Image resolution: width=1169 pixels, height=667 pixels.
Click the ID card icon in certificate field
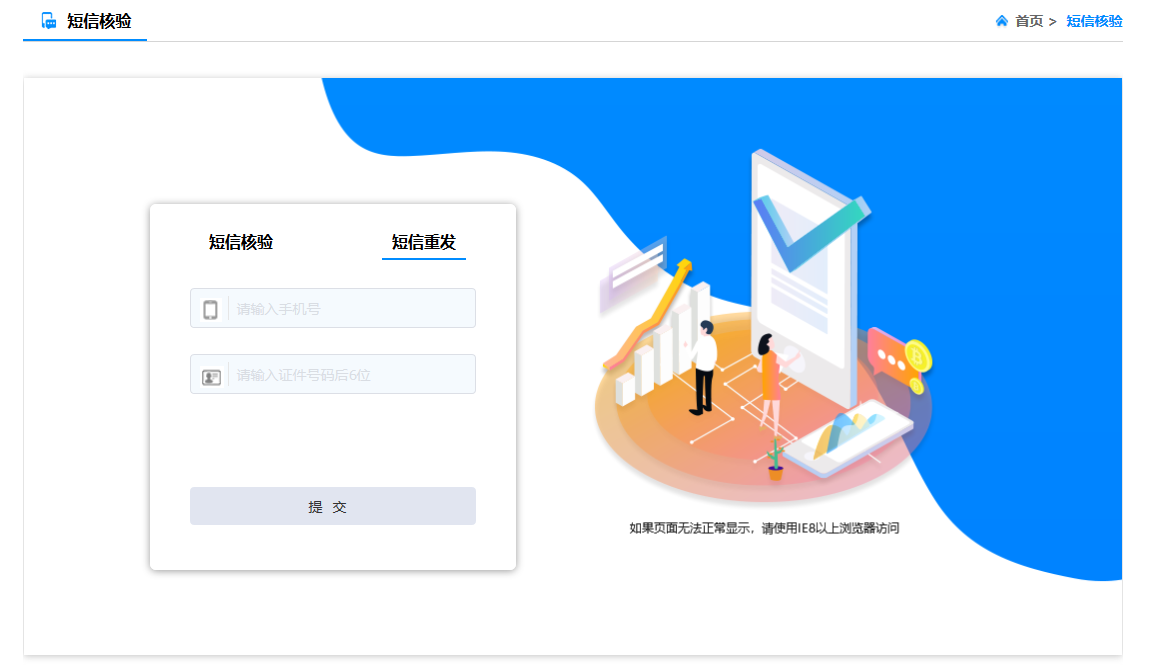[x=211, y=377]
